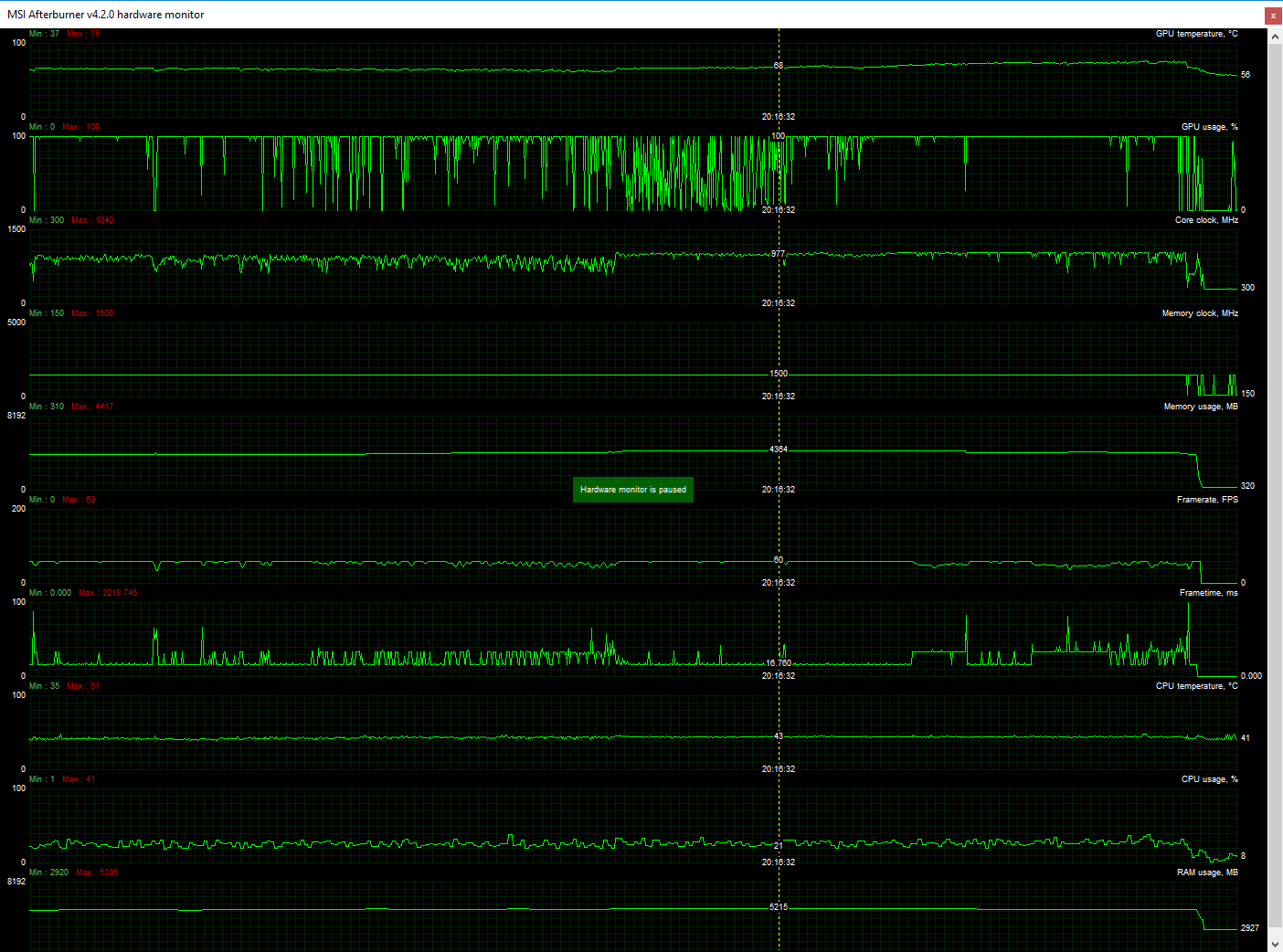This screenshot has width=1283, height=952.
Task: Click marker value 977 on Core clock graph
Action: click(778, 254)
